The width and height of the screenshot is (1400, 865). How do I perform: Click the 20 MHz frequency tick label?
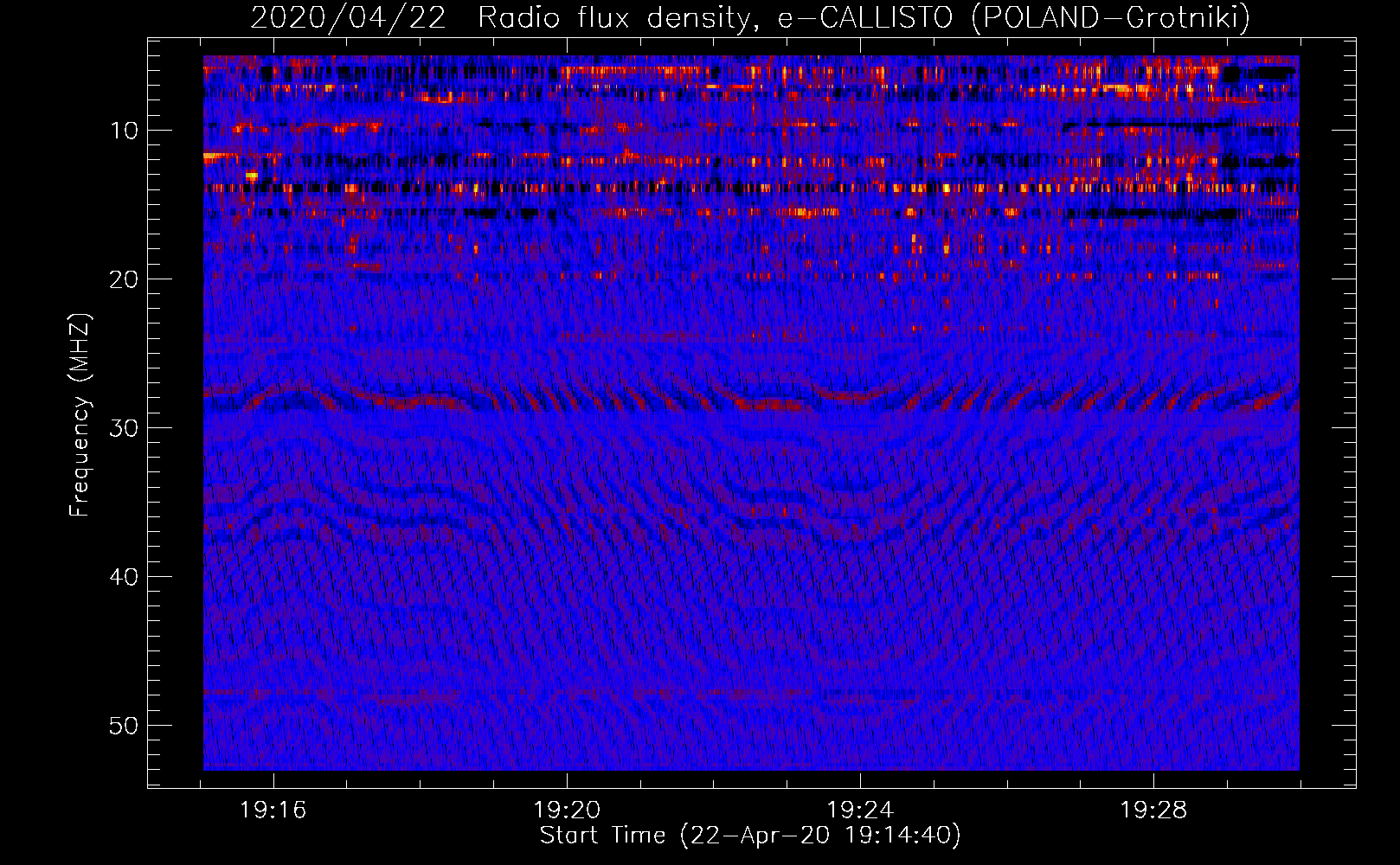(125, 279)
